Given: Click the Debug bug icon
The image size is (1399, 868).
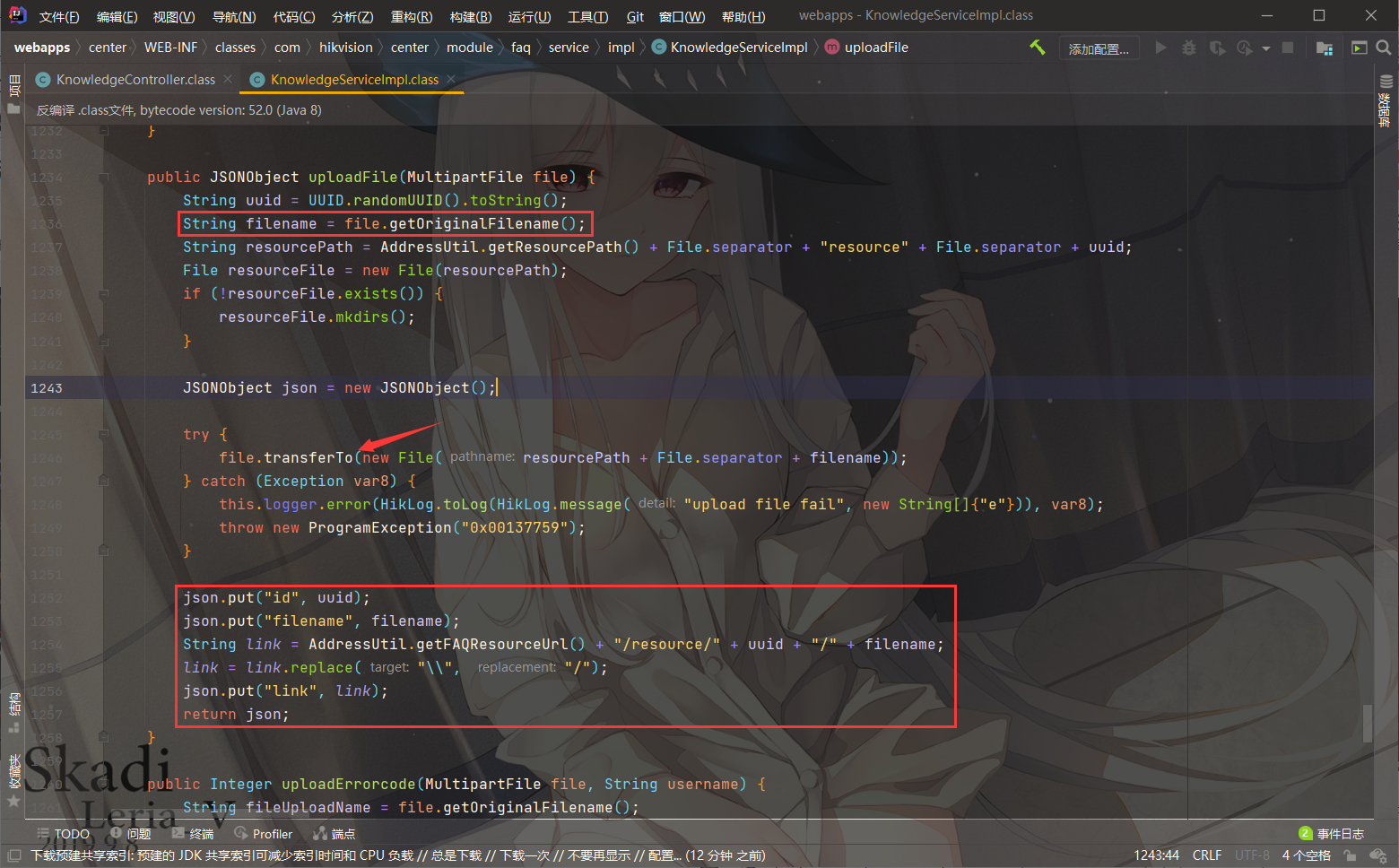Looking at the screenshot, I should pyautogui.click(x=1189, y=48).
